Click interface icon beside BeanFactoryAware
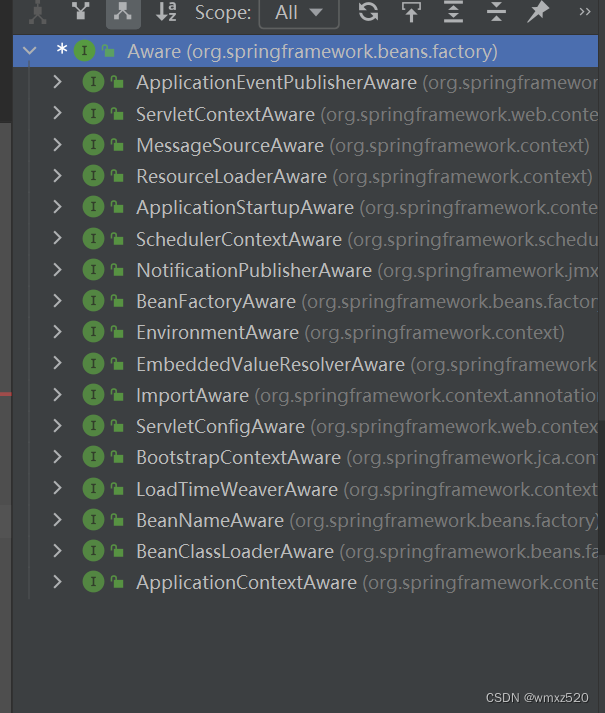The width and height of the screenshot is (605, 713). [94, 301]
